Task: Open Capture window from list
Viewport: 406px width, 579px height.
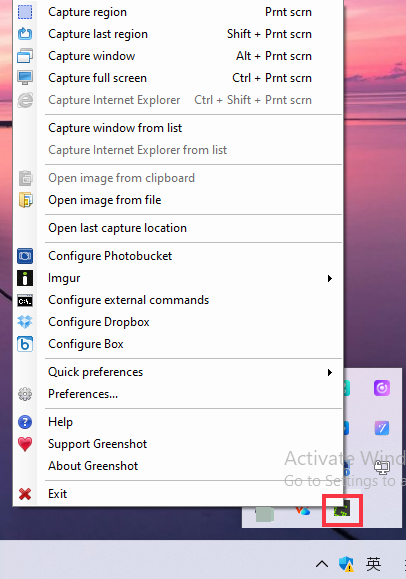Action: point(115,128)
